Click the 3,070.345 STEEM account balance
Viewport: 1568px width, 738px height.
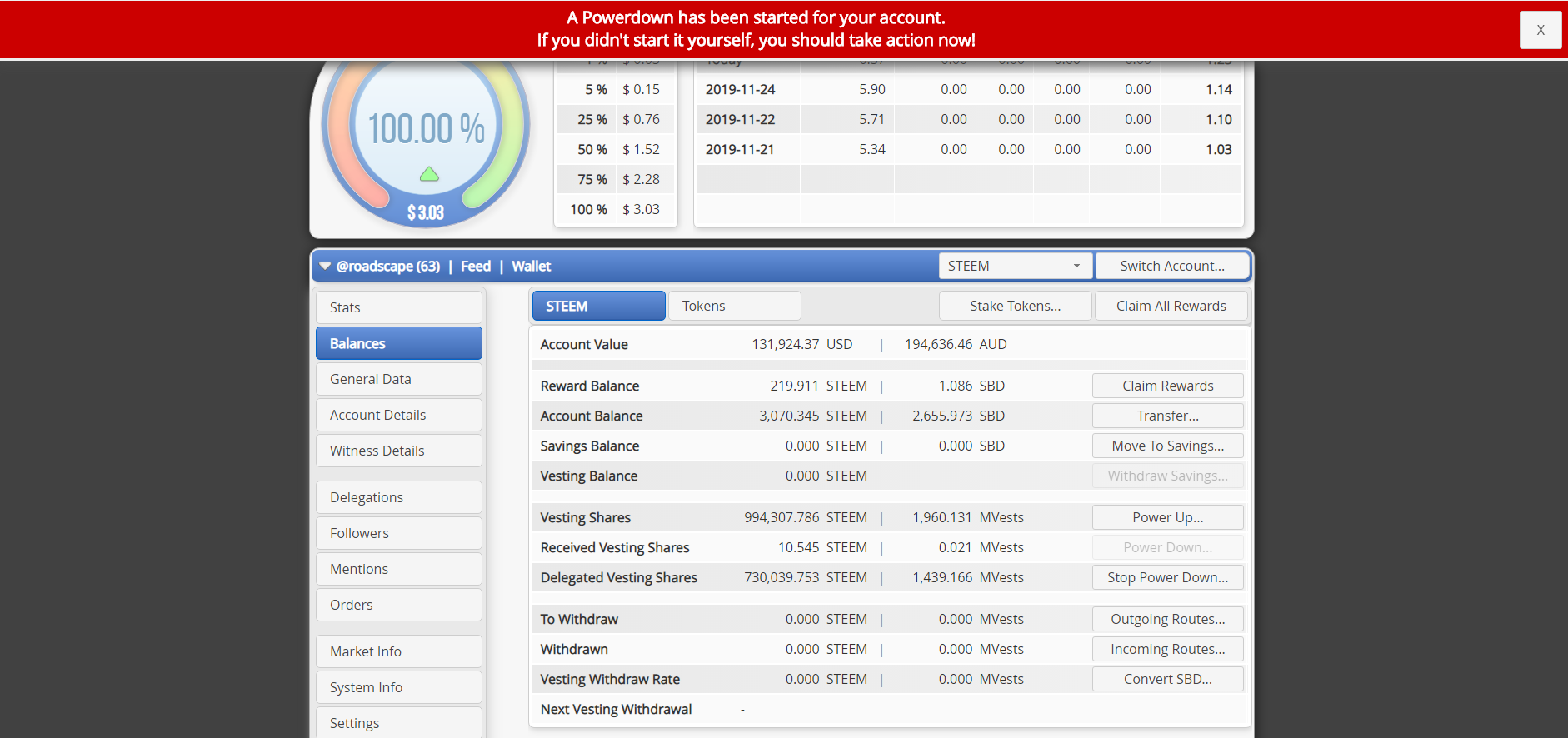point(813,416)
